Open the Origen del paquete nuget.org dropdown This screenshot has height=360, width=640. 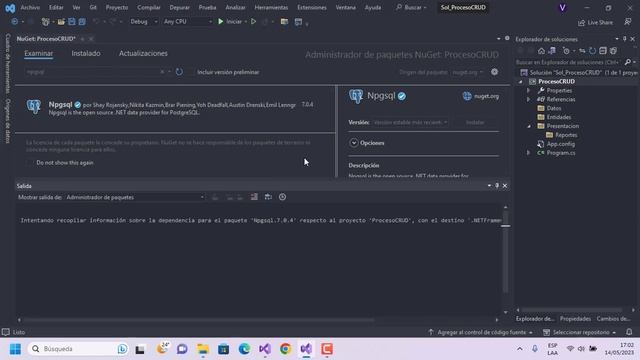tap(467, 72)
